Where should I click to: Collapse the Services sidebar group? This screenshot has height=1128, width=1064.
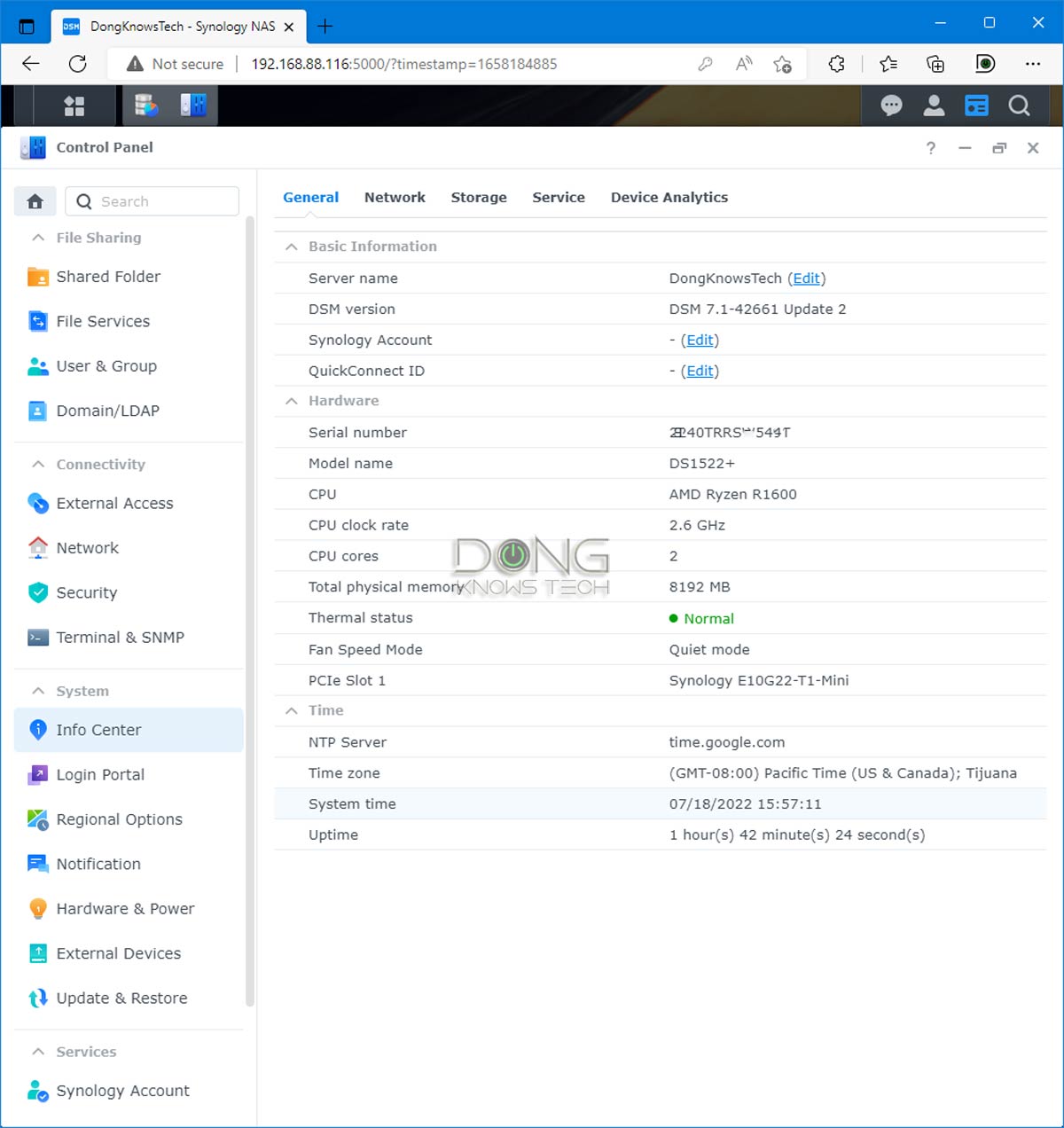point(38,1052)
